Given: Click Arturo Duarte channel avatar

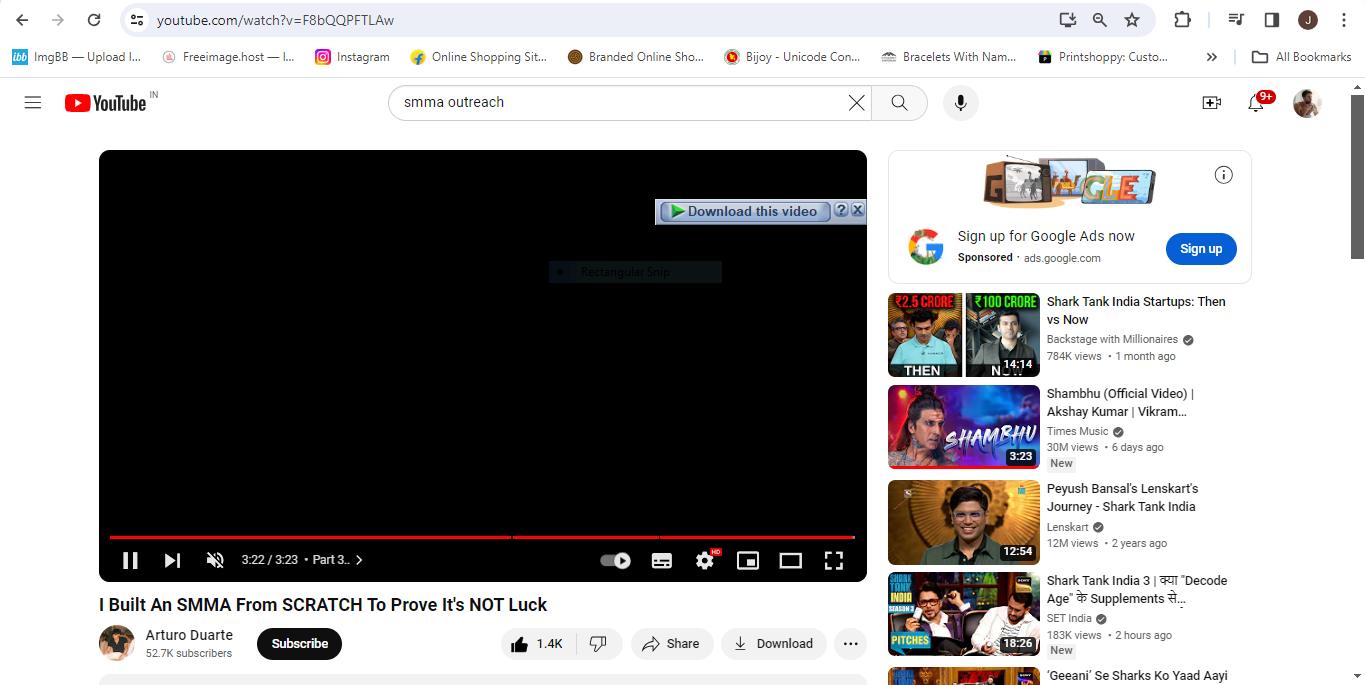Looking at the screenshot, I should [x=117, y=643].
